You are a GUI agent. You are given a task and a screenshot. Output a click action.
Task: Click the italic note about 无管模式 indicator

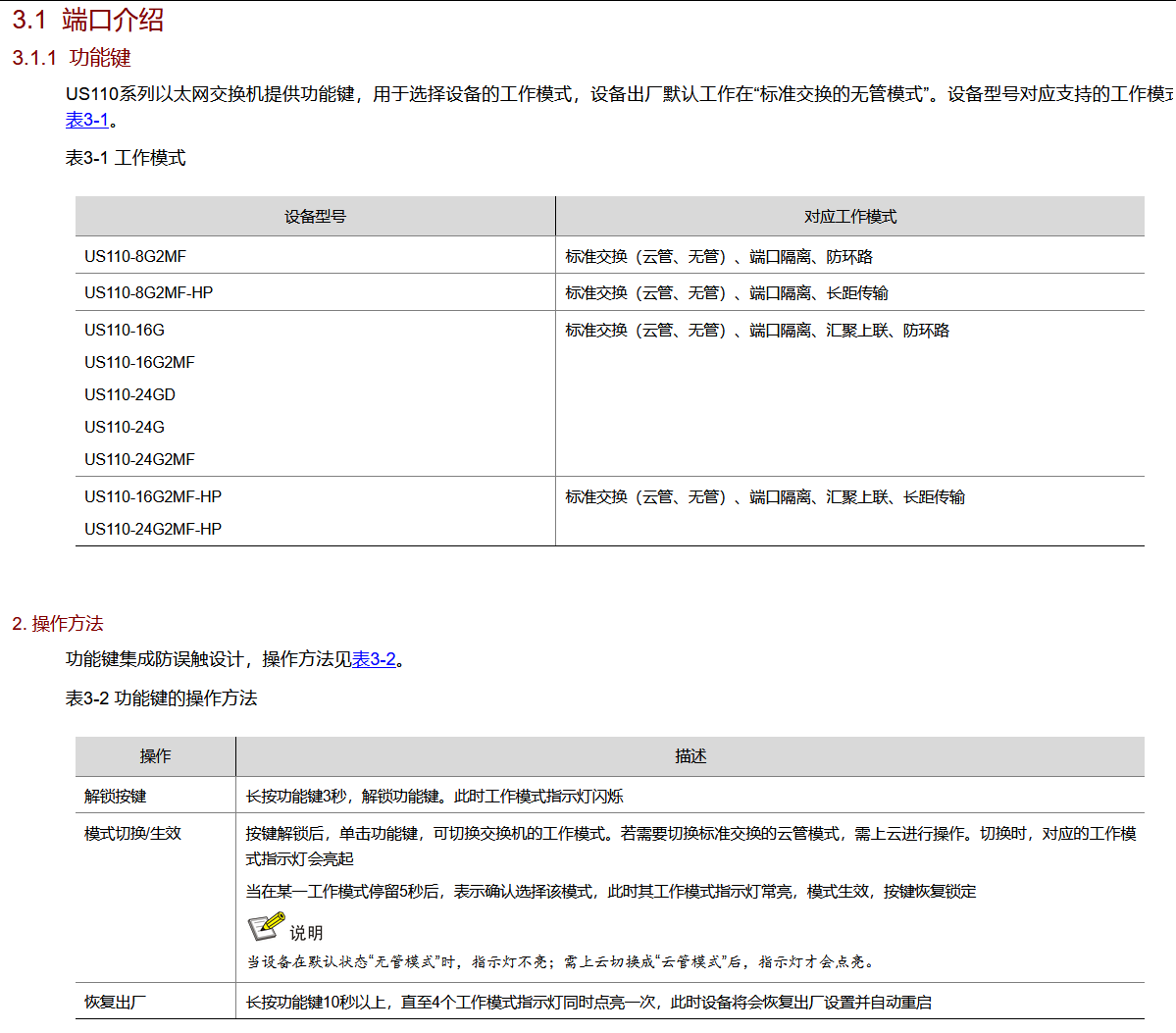561,961
